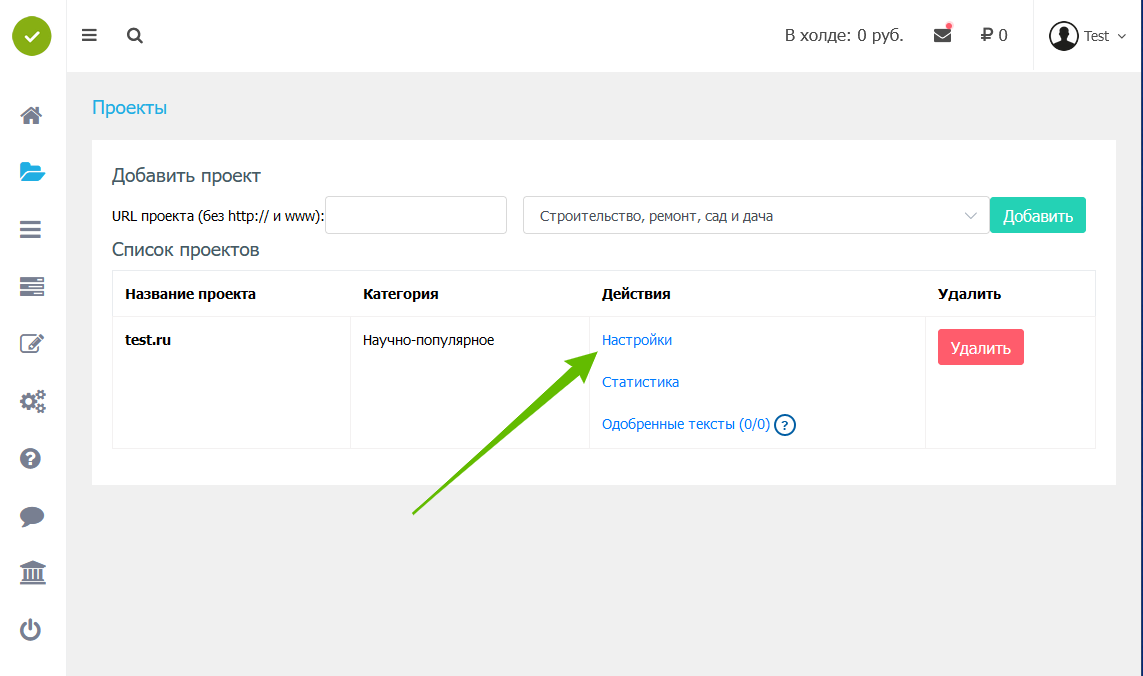This screenshot has height=676, width=1143.
Task: Click the green checkmark logo
Action: tap(32, 36)
